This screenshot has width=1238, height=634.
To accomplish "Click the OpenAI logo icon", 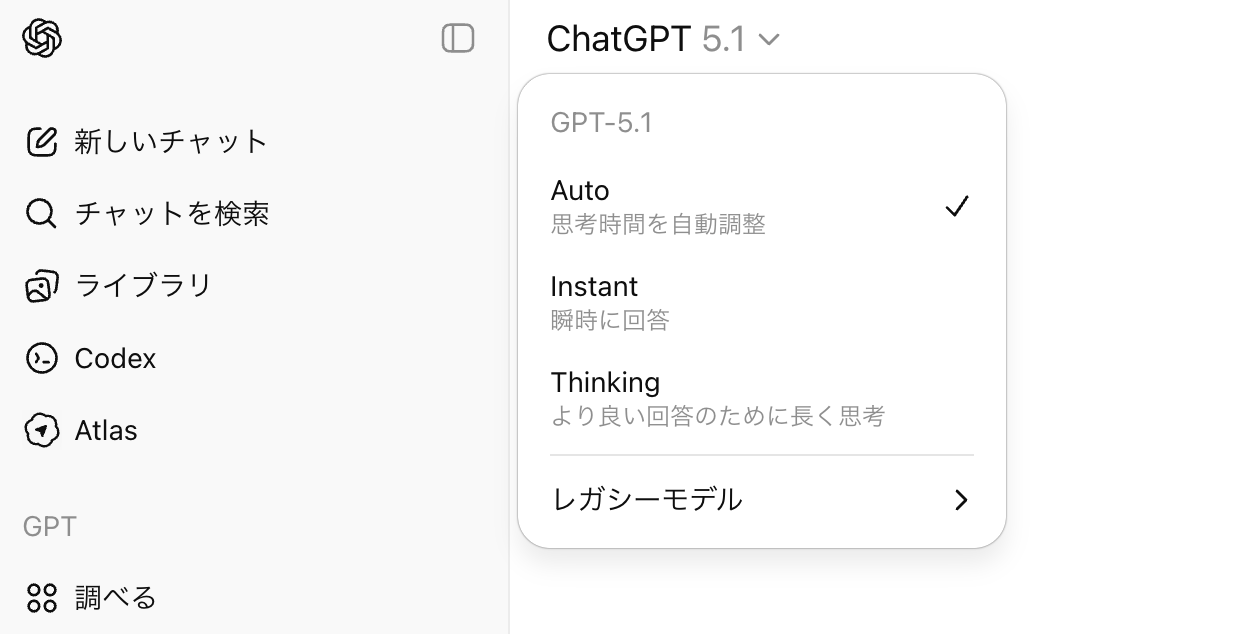I will click(40, 37).
